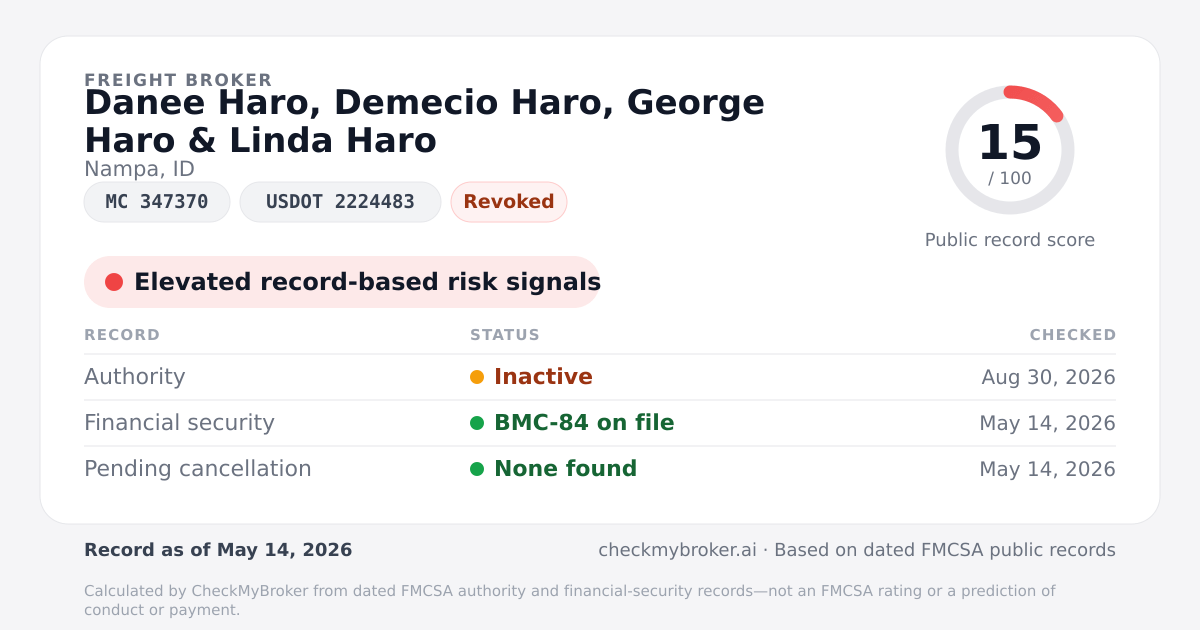Click the broker name heading Danee Haro
Image resolution: width=1200 pixels, height=630 pixels.
click(x=424, y=121)
